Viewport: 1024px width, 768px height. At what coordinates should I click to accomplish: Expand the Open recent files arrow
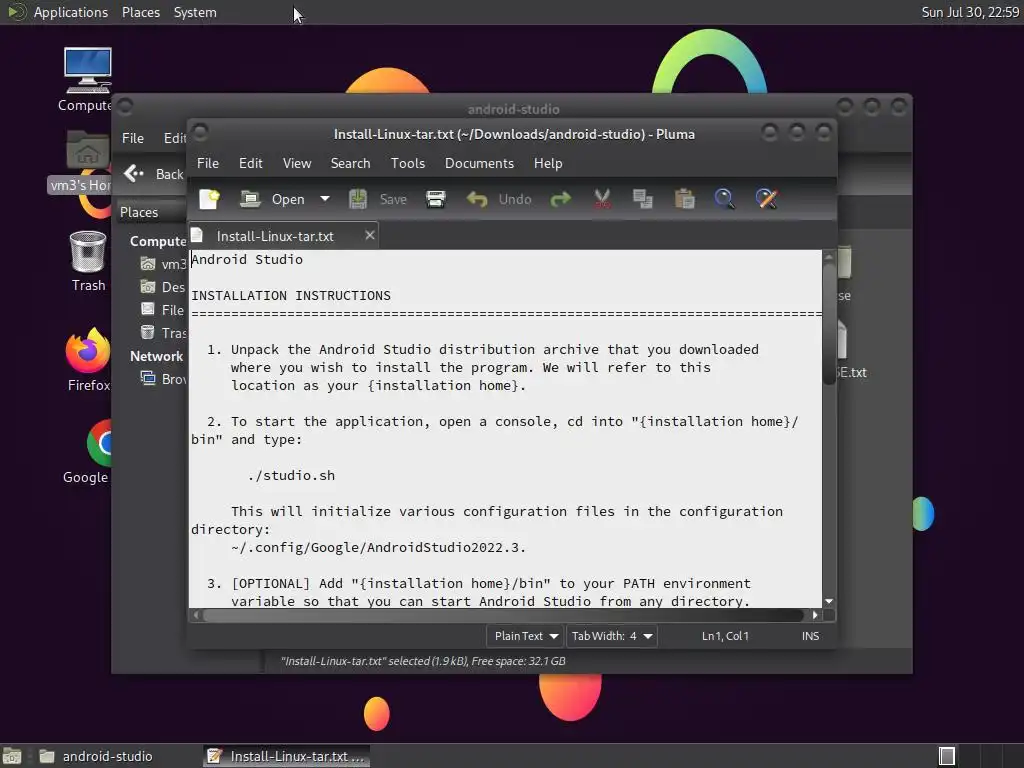tap(325, 199)
